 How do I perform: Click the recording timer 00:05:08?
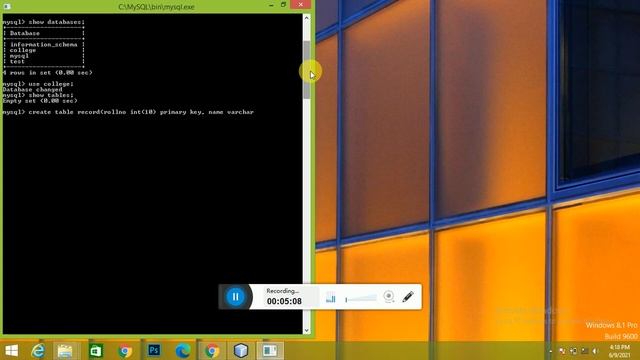pyautogui.click(x=284, y=301)
